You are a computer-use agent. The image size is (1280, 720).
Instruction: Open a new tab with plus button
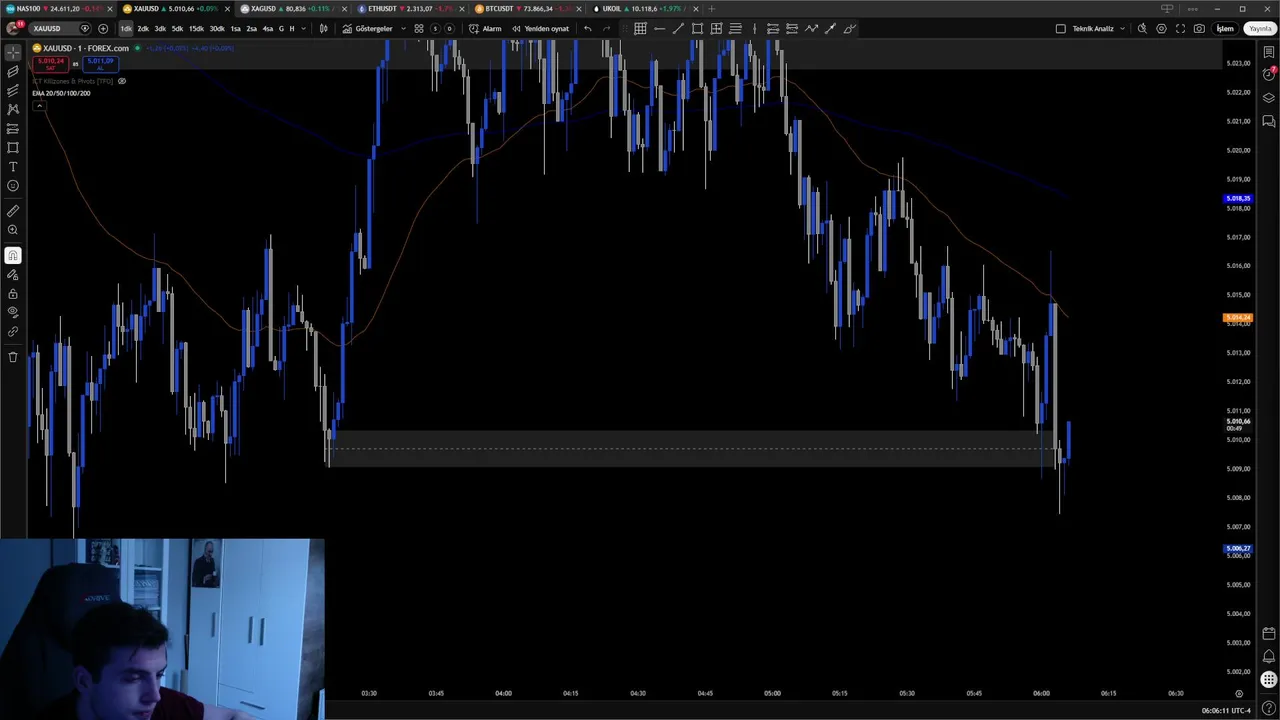(x=711, y=8)
